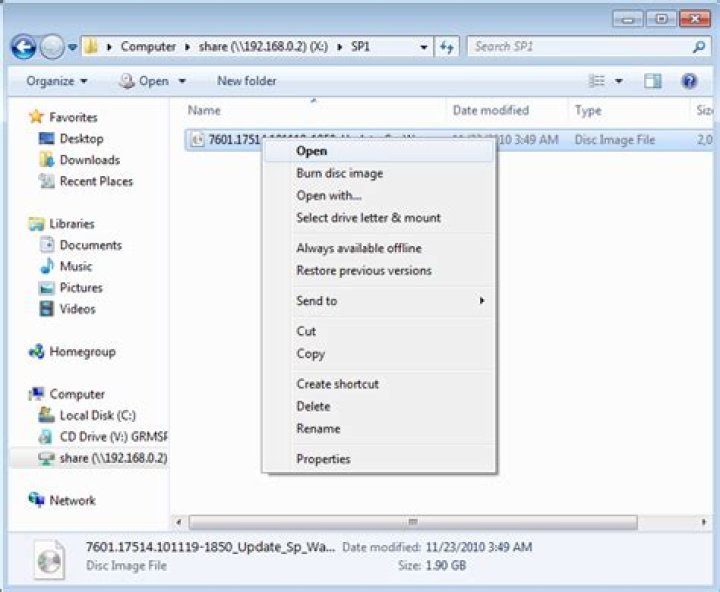Sort by Date modified column header
The image size is (720, 592).
[490, 110]
